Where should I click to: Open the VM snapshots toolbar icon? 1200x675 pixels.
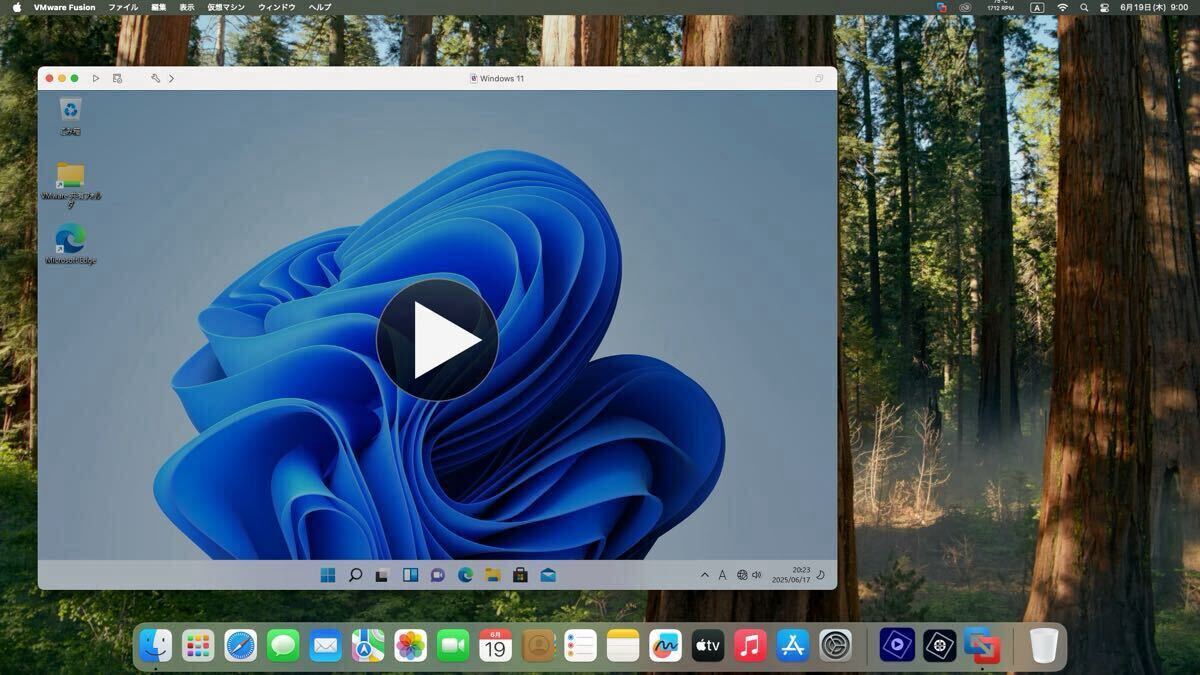point(117,78)
